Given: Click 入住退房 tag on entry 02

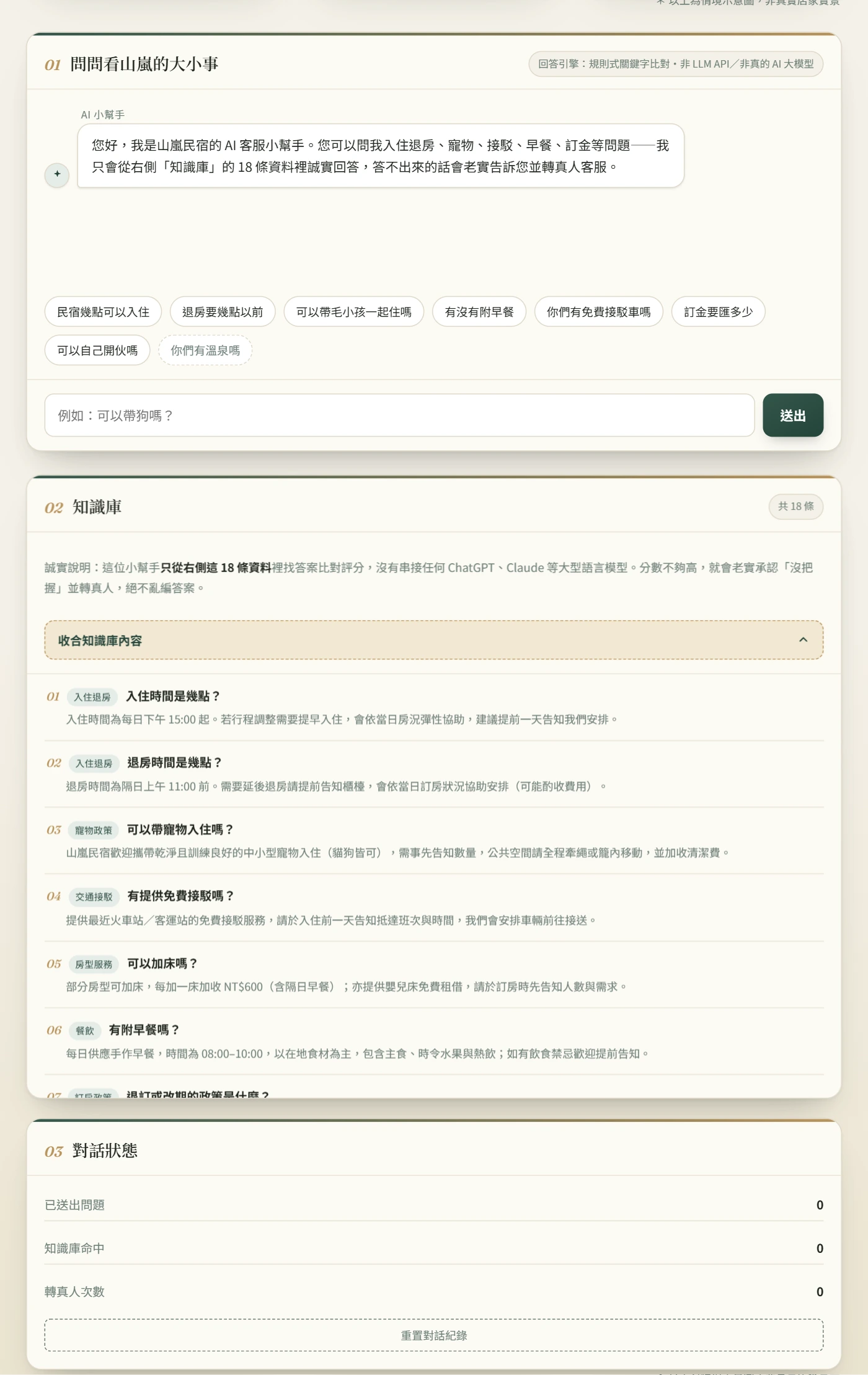Looking at the screenshot, I should (94, 763).
